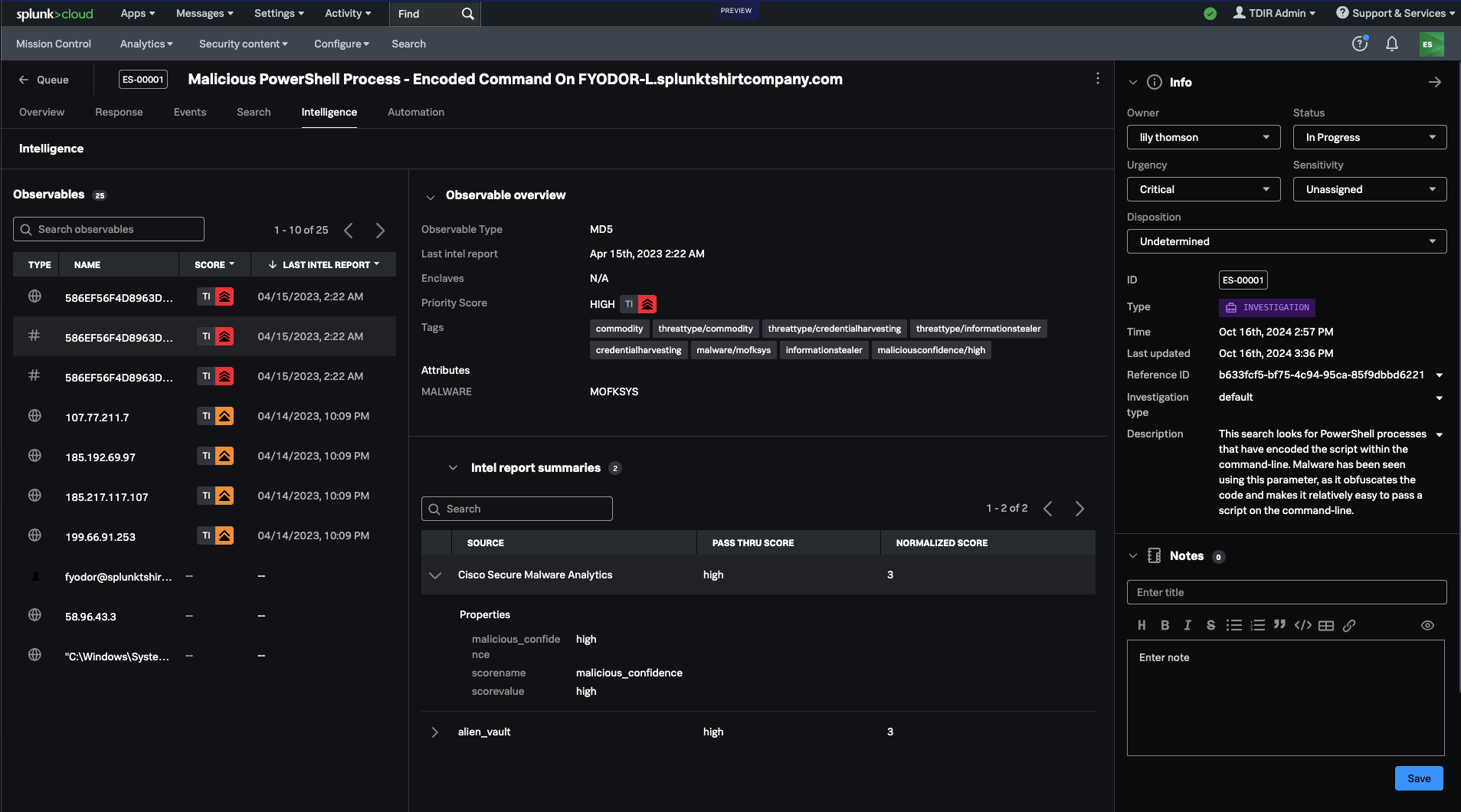
Task: Save the note
Action: pyautogui.click(x=1419, y=778)
